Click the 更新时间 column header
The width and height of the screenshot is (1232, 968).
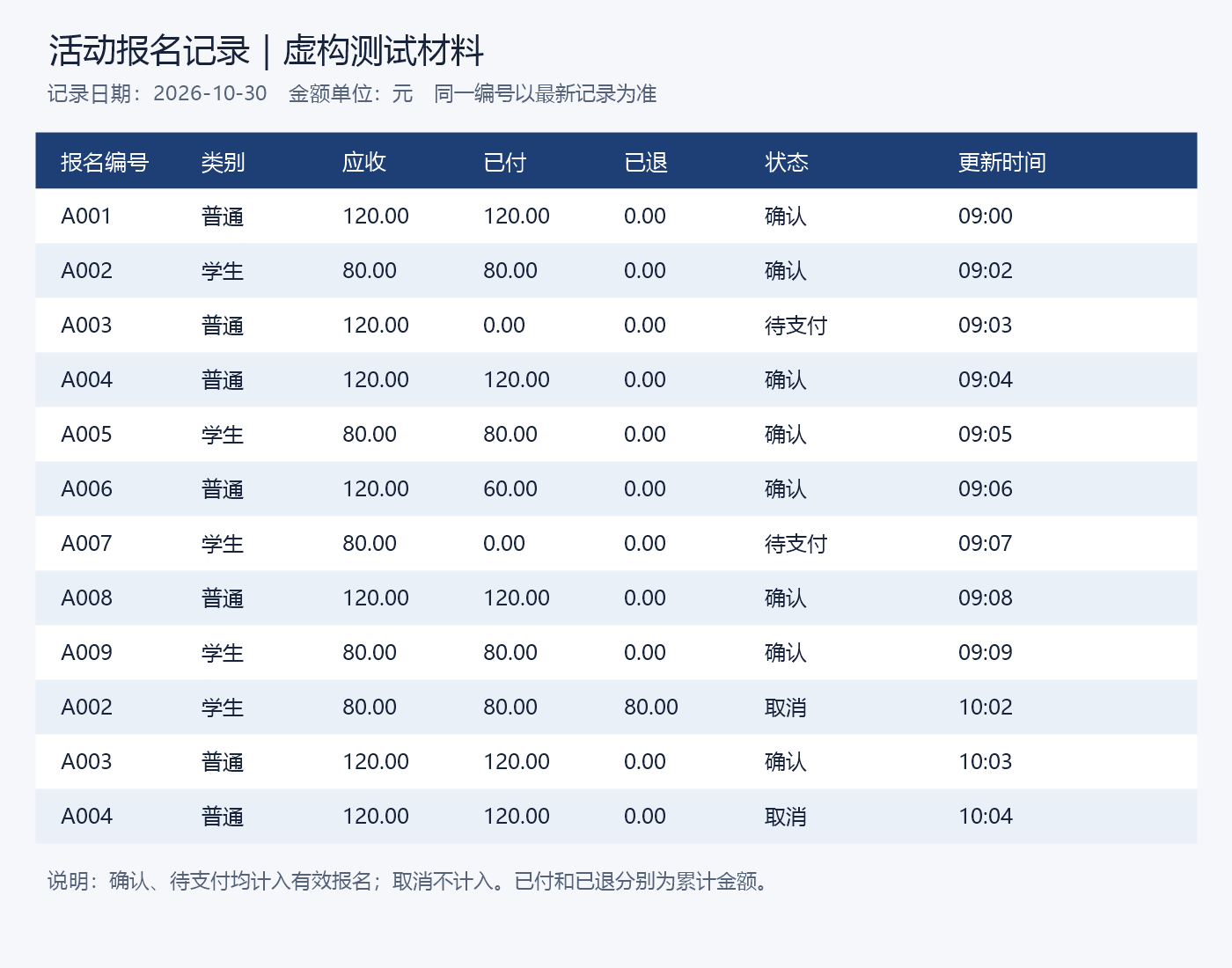1002,162
